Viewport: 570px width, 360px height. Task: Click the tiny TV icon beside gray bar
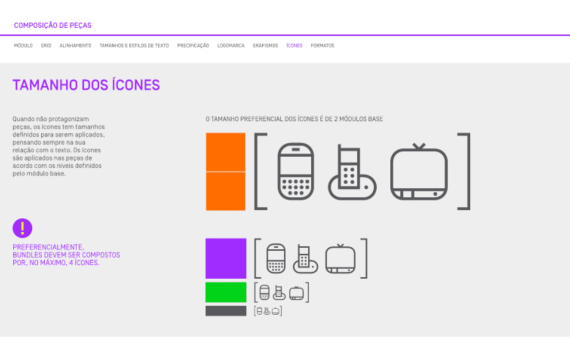pos(276,311)
